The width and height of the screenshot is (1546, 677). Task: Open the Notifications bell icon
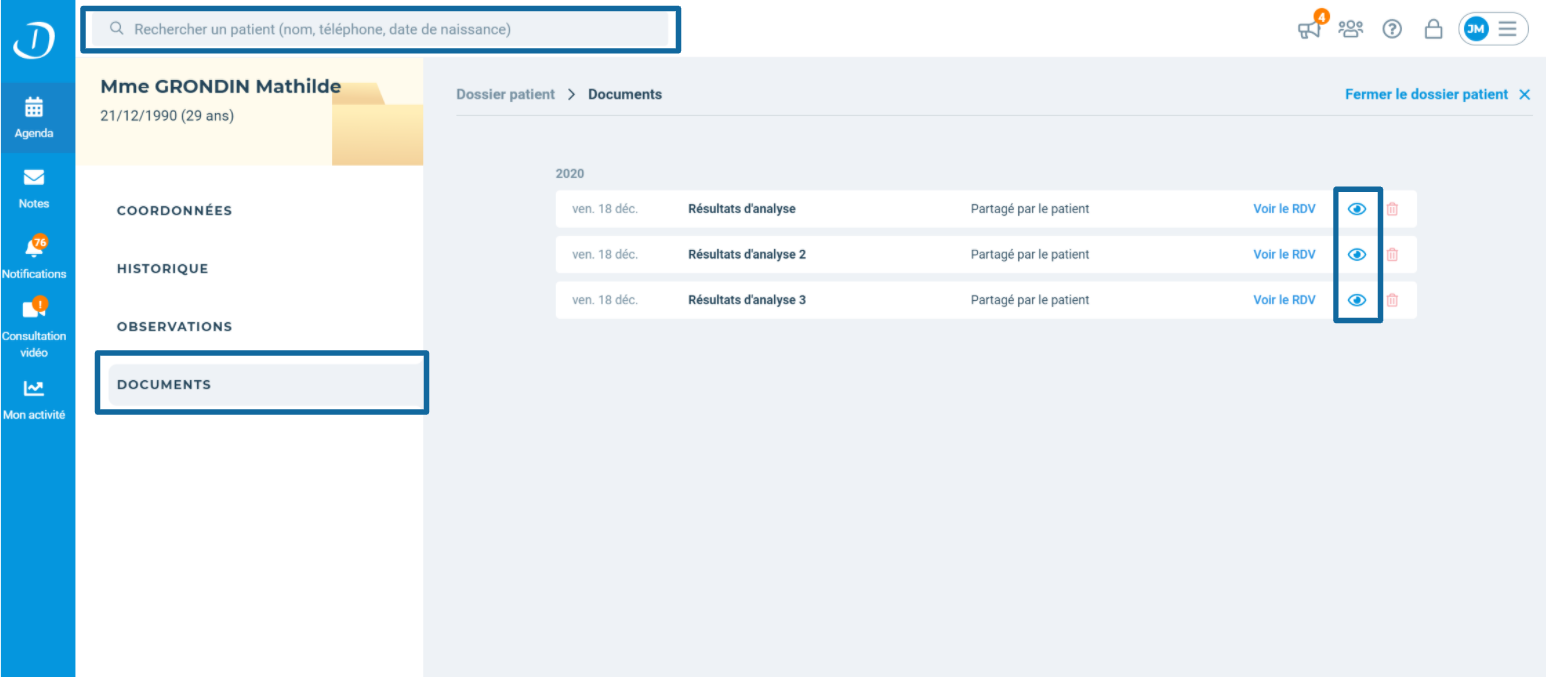point(35,248)
